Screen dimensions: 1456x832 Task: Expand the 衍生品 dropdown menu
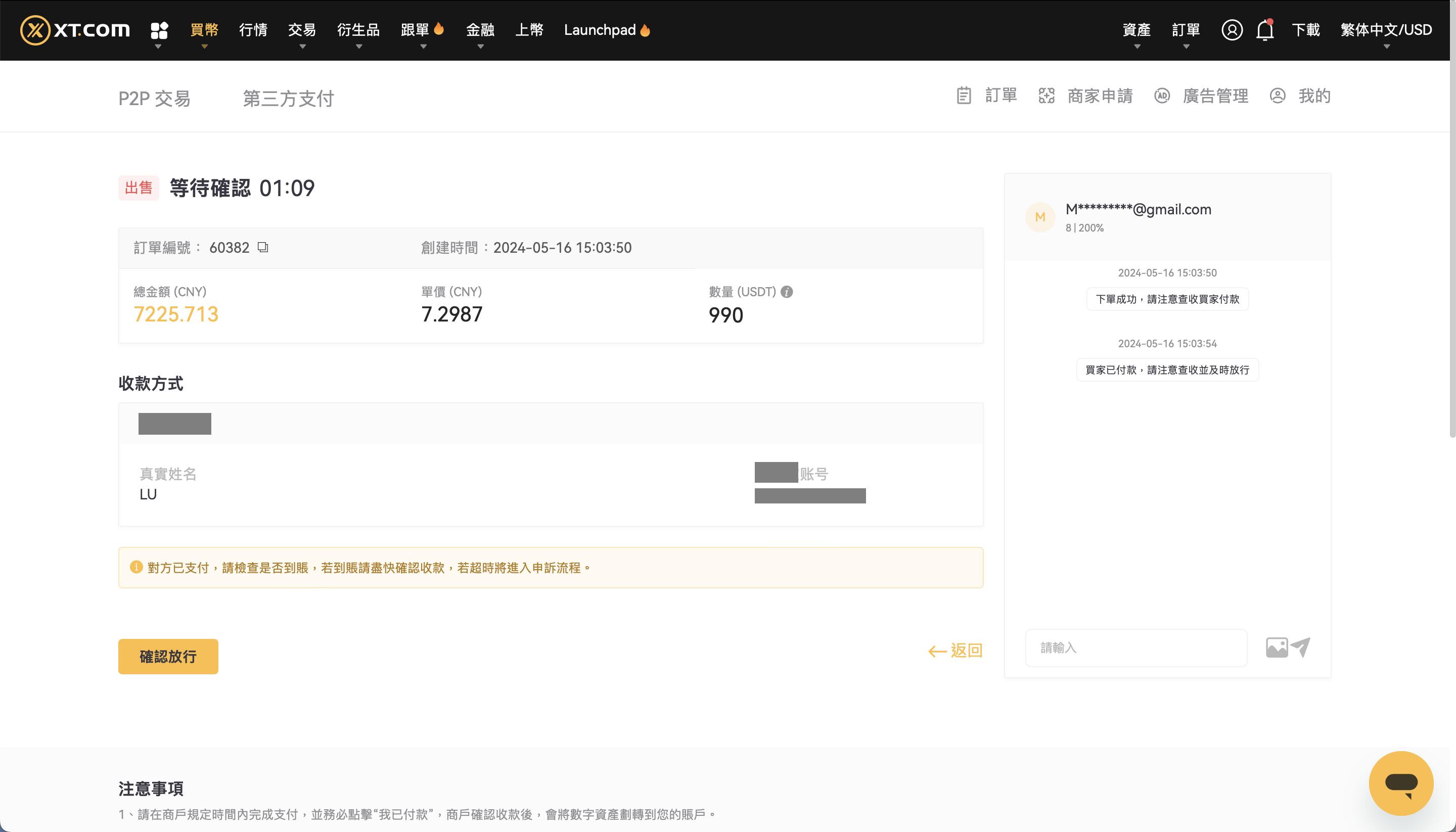click(358, 30)
